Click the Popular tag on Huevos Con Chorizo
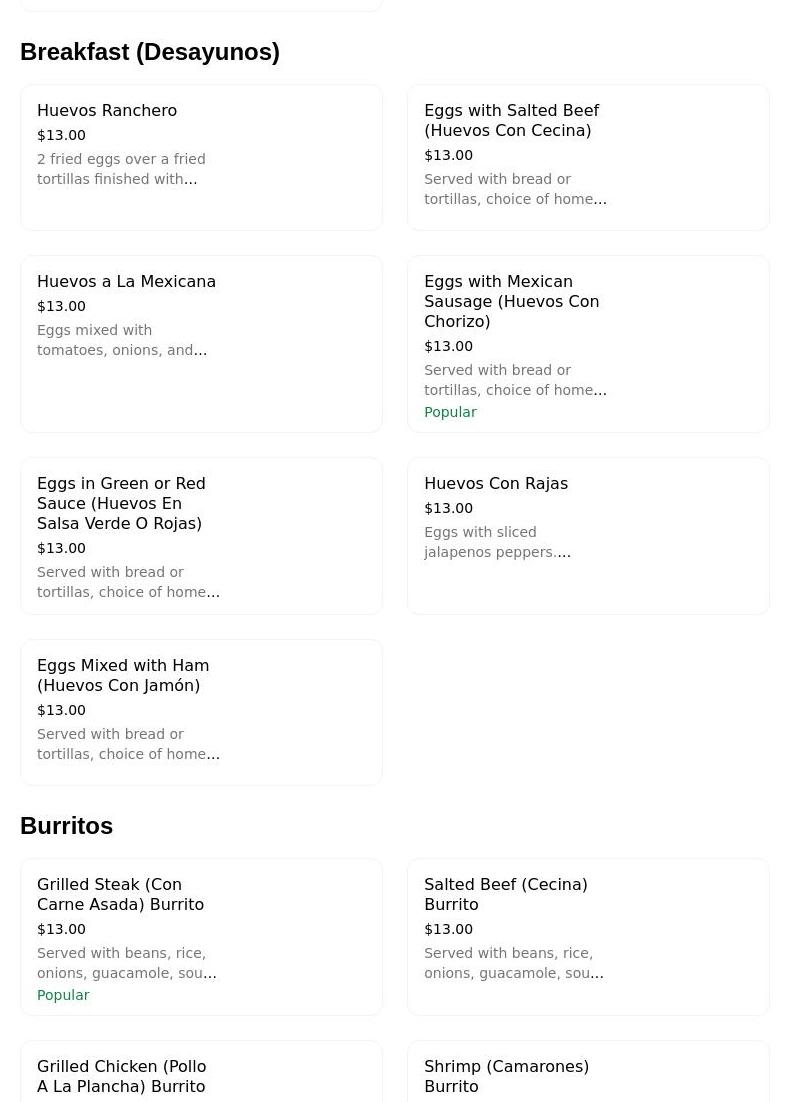Image resolution: width=804 pixels, height=1102 pixels. click(x=450, y=412)
